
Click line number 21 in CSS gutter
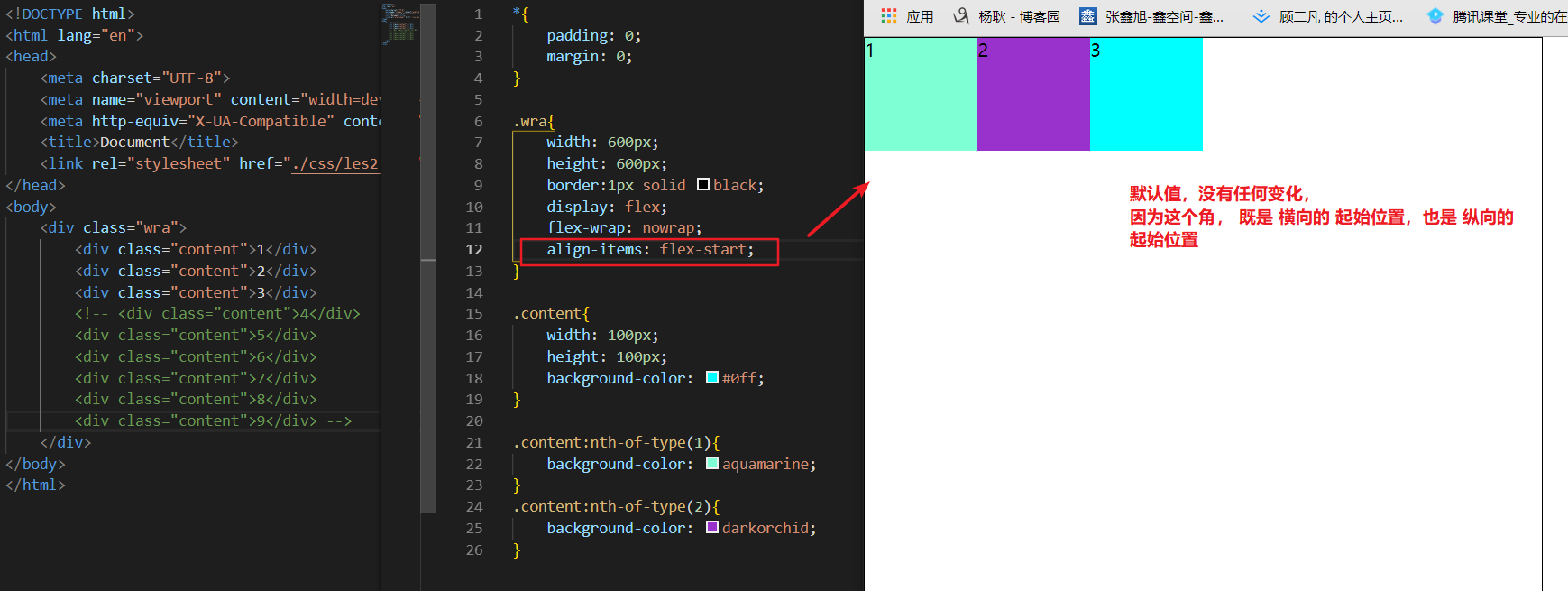[x=474, y=442]
